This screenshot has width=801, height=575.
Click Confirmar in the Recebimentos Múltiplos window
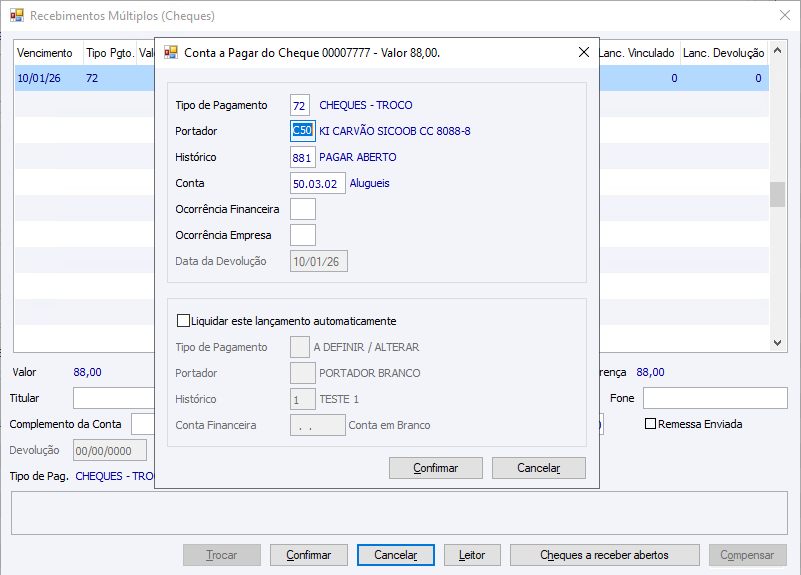pos(309,555)
